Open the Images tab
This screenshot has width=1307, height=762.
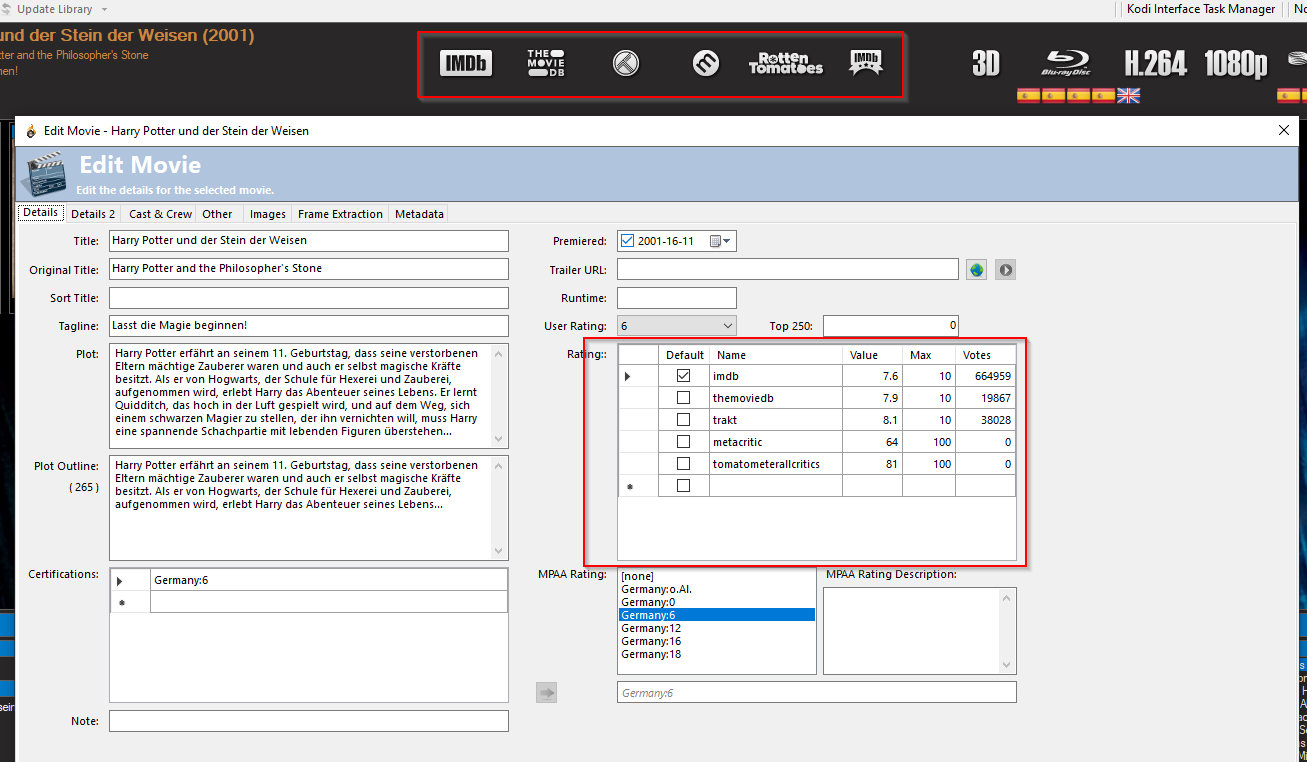coord(268,214)
